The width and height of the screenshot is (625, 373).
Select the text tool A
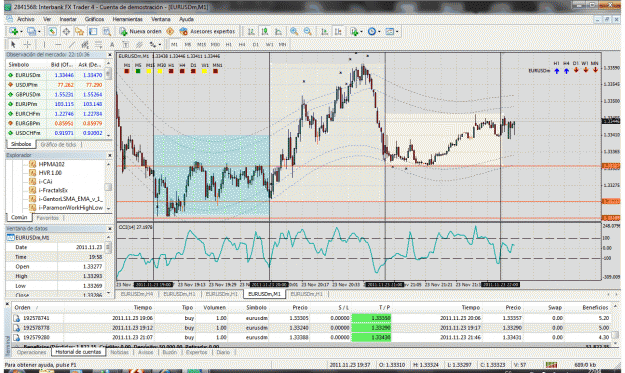click(x=112, y=45)
